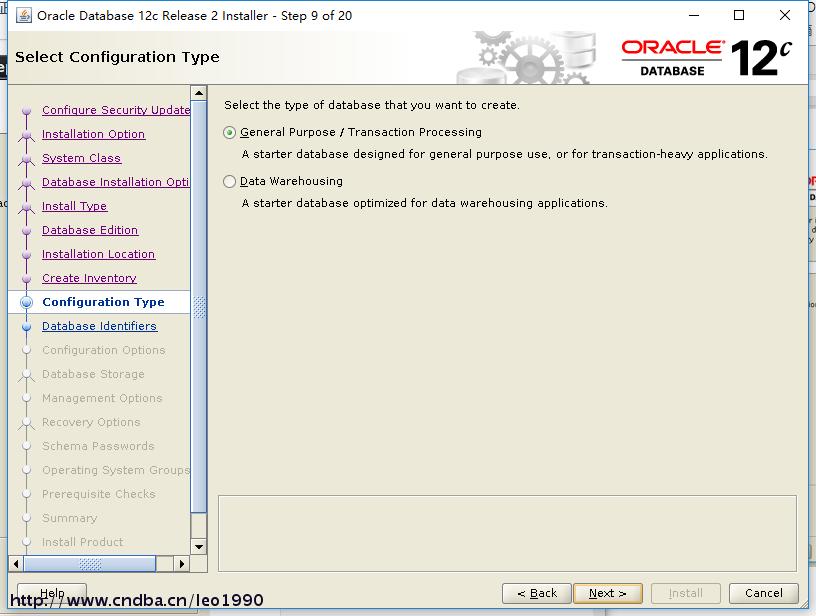Click the horizontal scrollbar thumb in steps panel

(90, 563)
